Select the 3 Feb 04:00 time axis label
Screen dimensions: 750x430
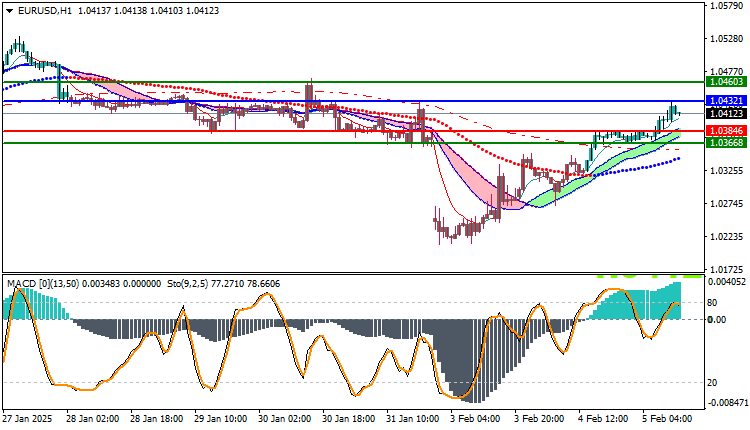point(475,419)
